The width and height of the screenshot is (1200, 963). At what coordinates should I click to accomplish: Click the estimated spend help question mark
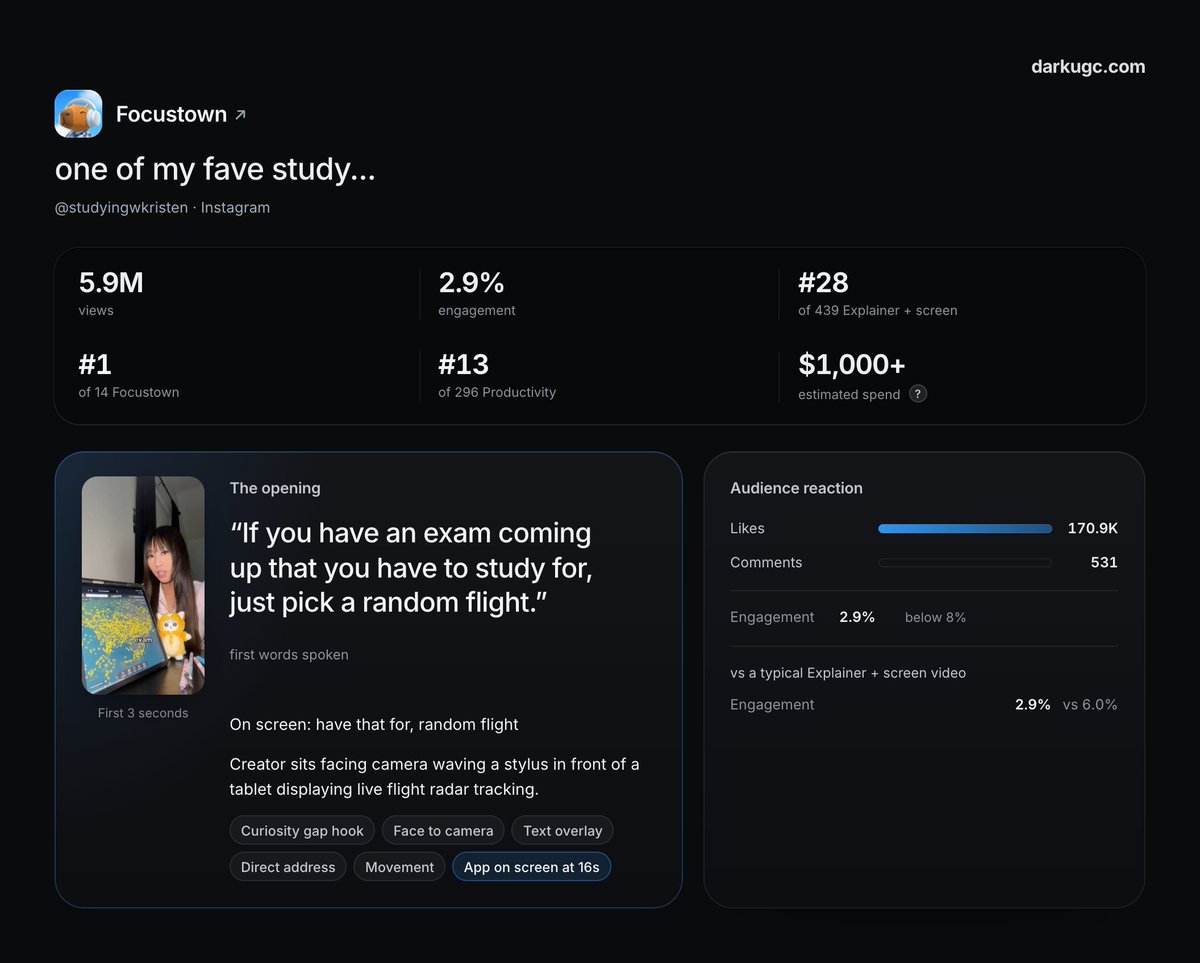point(918,394)
